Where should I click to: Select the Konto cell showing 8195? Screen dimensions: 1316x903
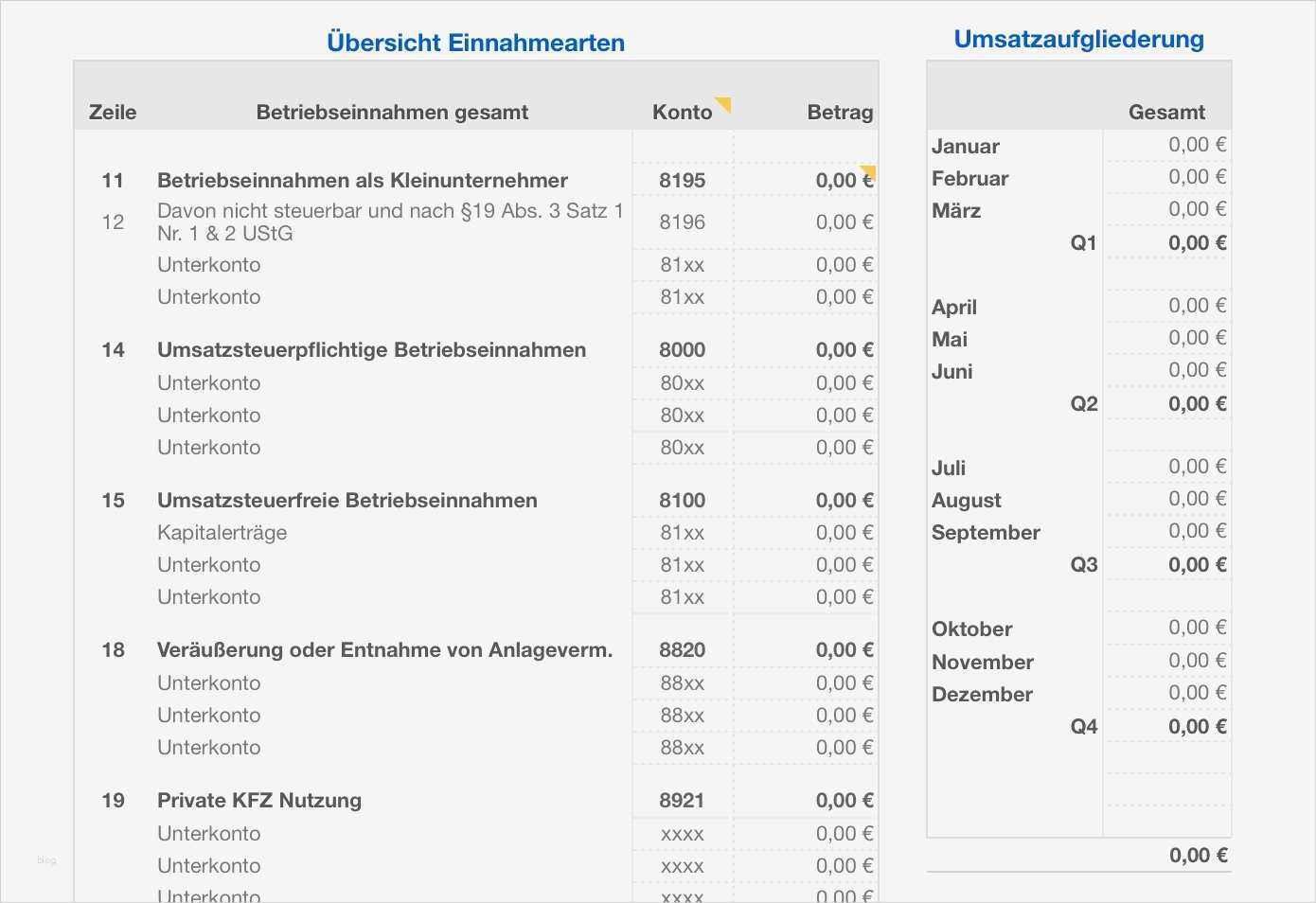(x=682, y=180)
